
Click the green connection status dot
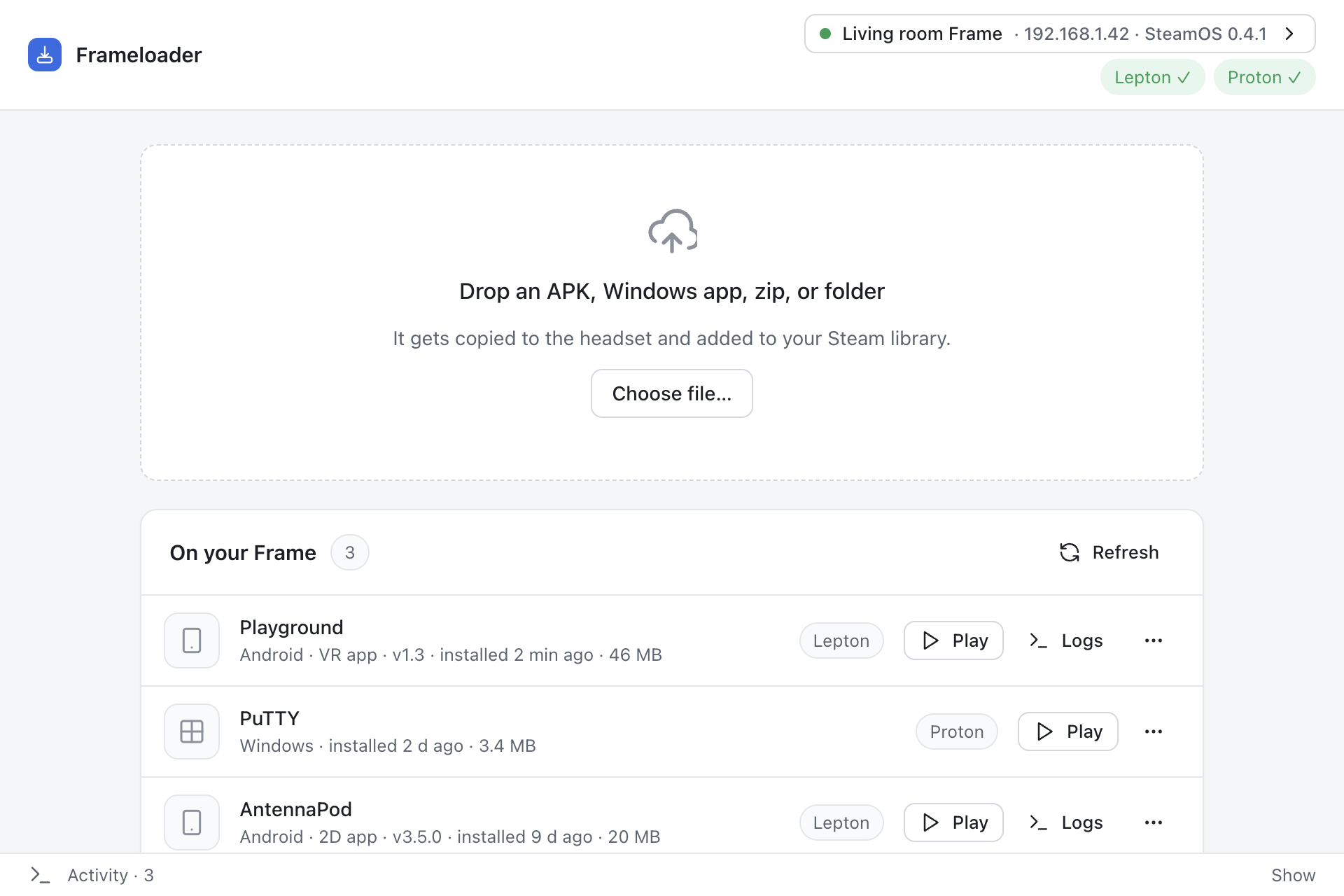pos(825,34)
